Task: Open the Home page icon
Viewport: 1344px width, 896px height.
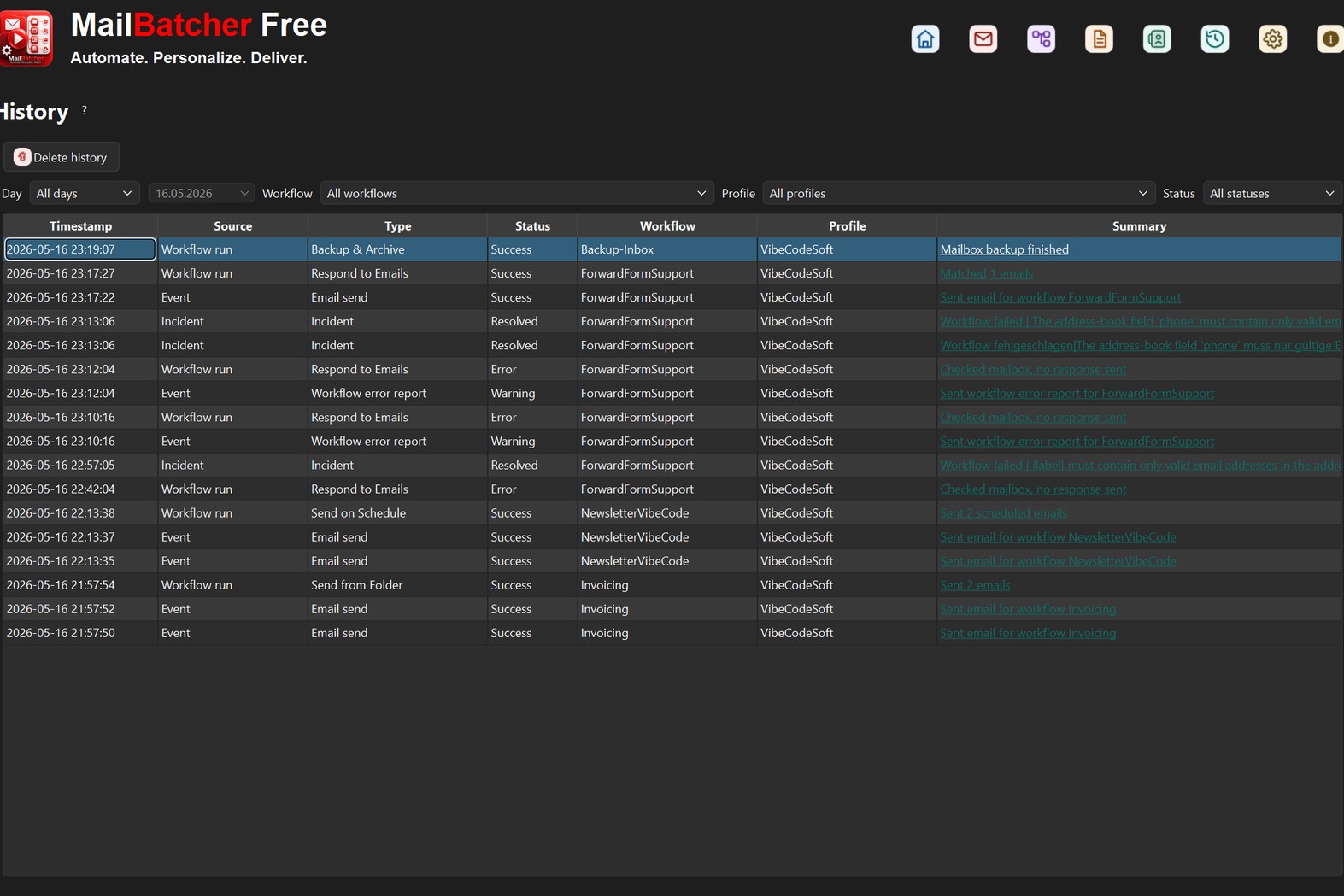Action: point(925,39)
